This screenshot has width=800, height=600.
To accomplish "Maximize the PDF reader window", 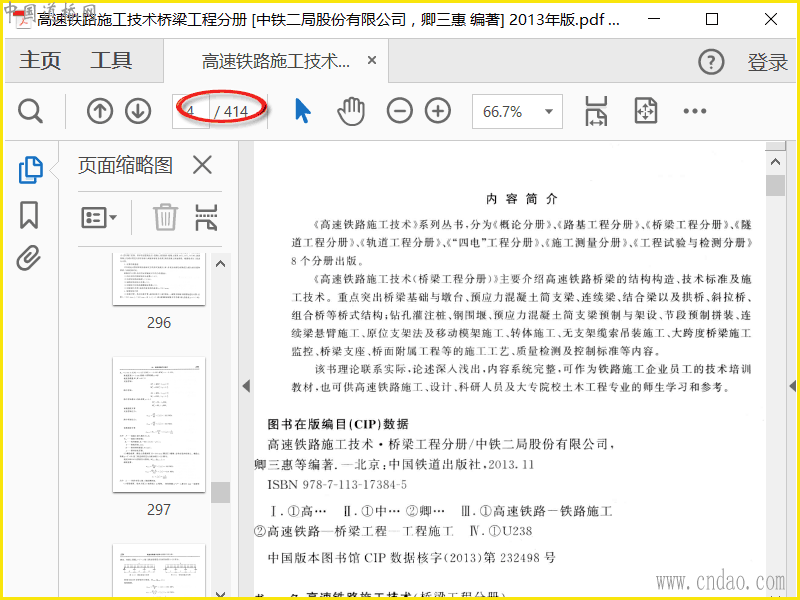I will 712,19.
